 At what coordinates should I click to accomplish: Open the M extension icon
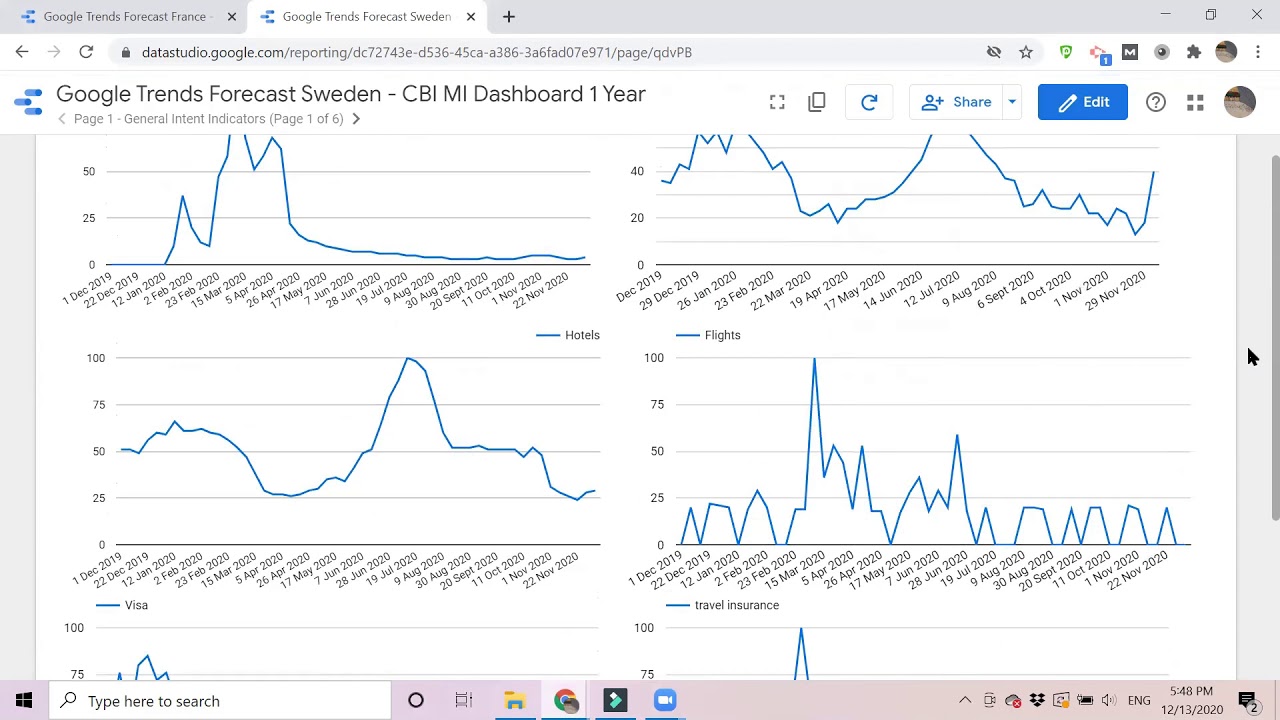click(1130, 52)
